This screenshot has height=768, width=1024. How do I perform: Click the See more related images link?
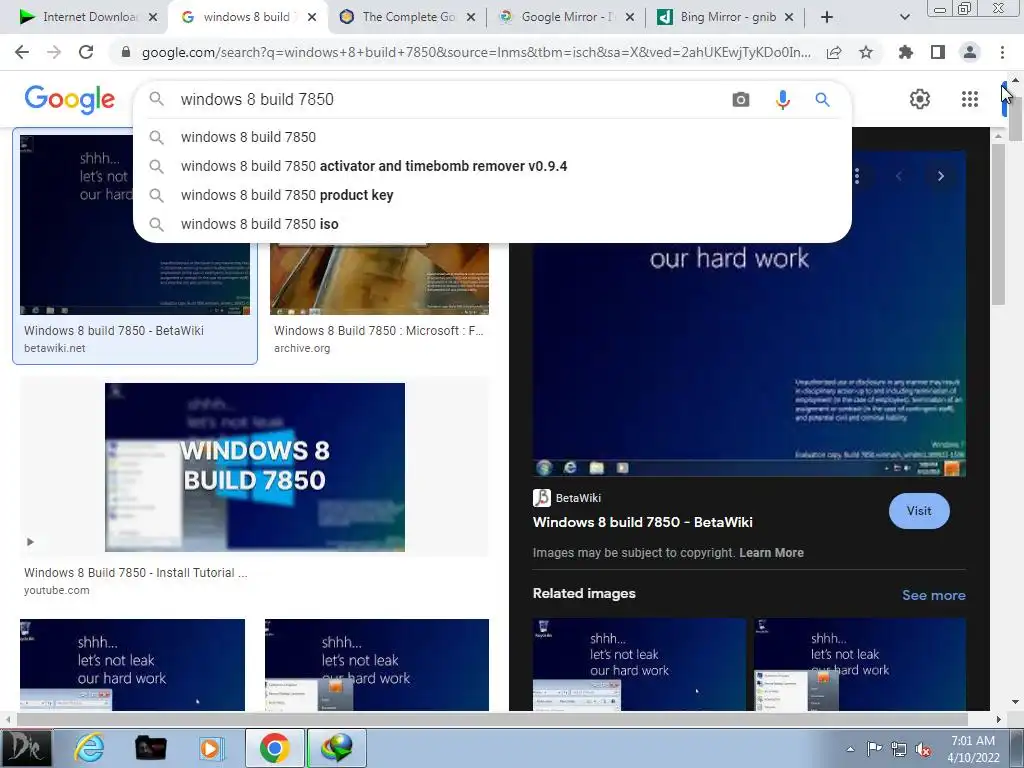pos(933,595)
